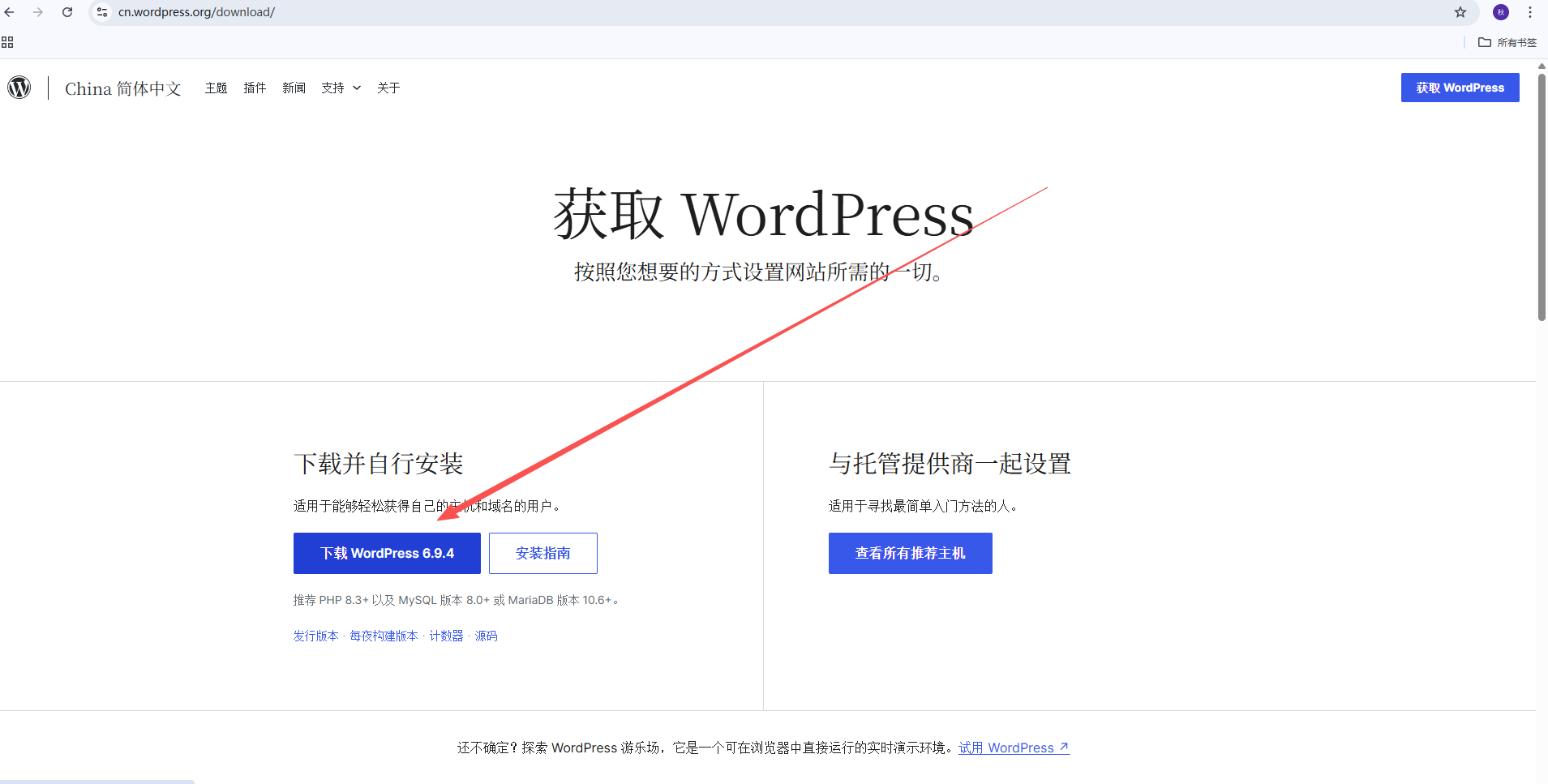Click the WordPress logo icon
Viewport: 1548px width, 784px height.
tap(19, 88)
